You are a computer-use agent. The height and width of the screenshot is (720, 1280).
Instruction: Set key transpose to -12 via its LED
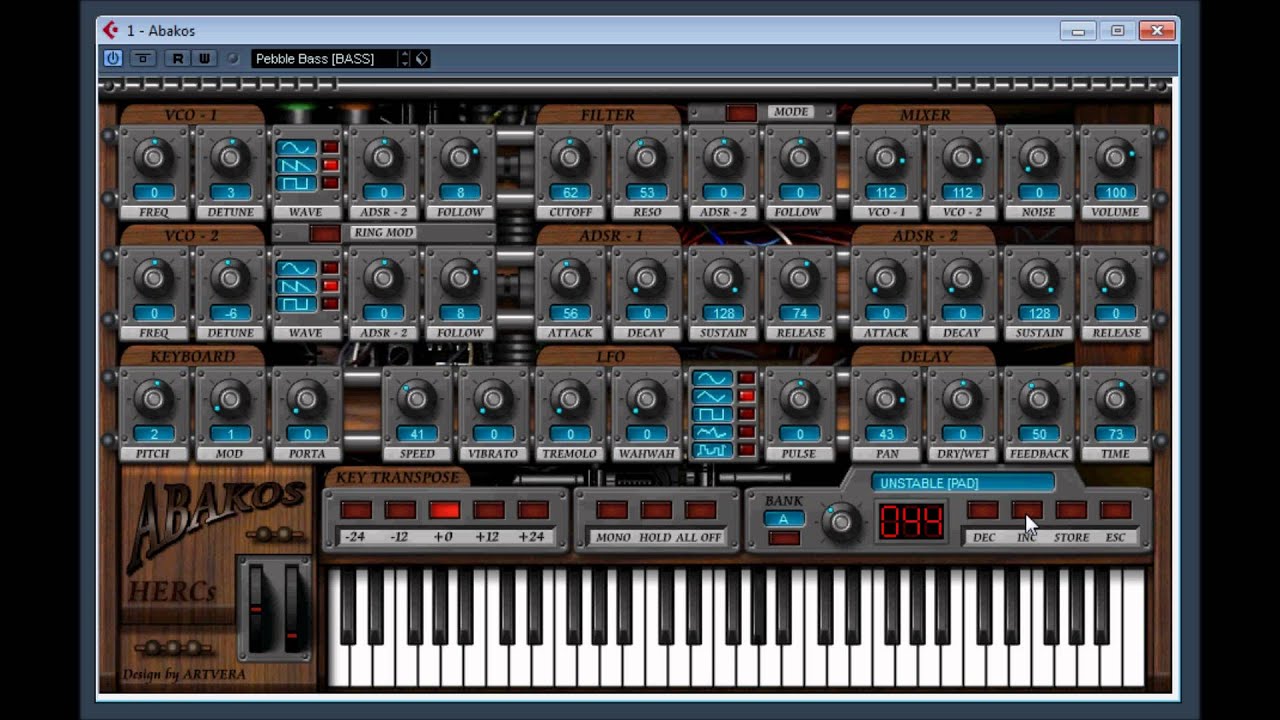click(x=400, y=510)
